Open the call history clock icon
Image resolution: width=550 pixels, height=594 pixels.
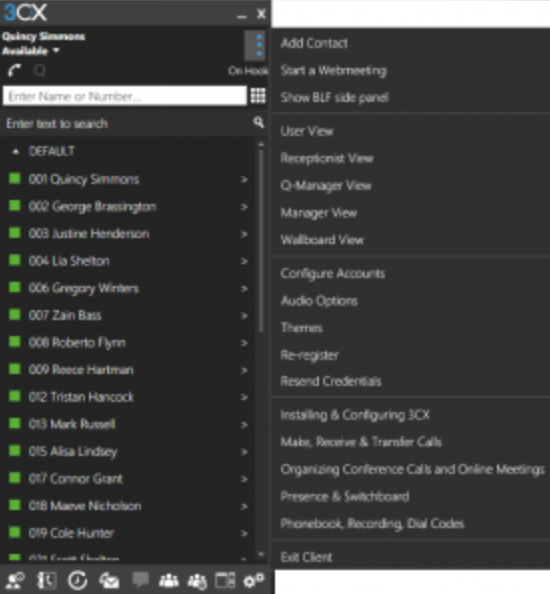[x=77, y=580]
